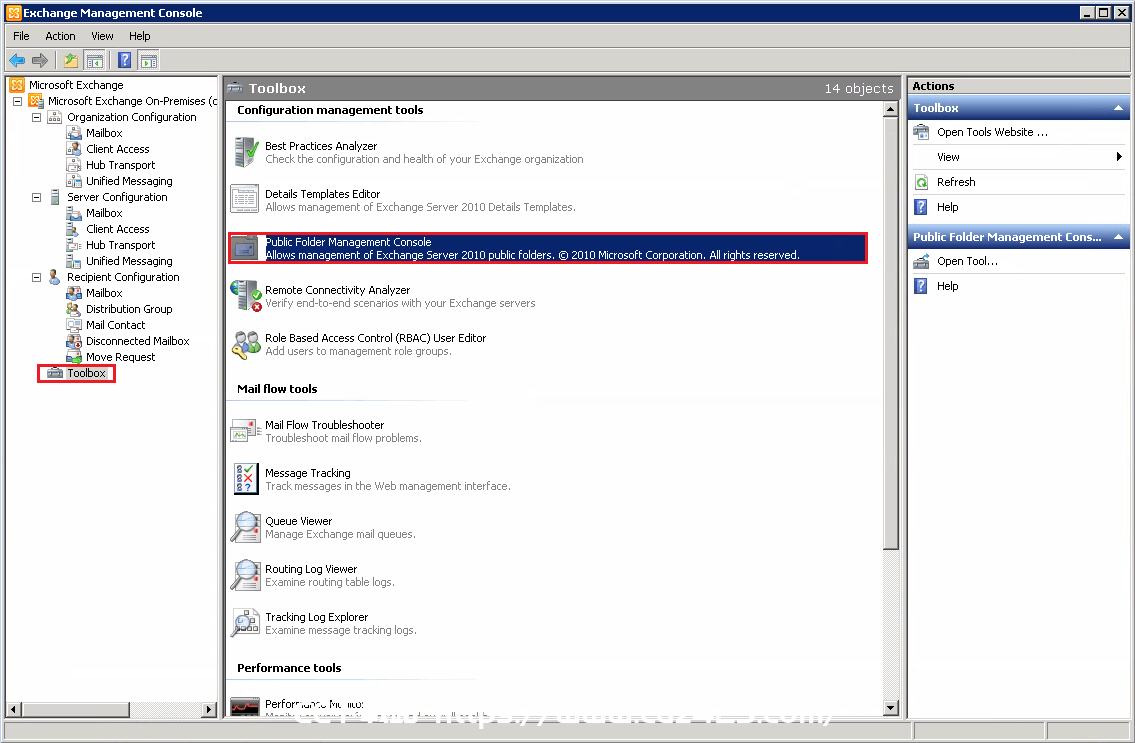Select Unified Messaging under Organization Configuration
This screenshot has width=1135, height=743.
[129, 181]
